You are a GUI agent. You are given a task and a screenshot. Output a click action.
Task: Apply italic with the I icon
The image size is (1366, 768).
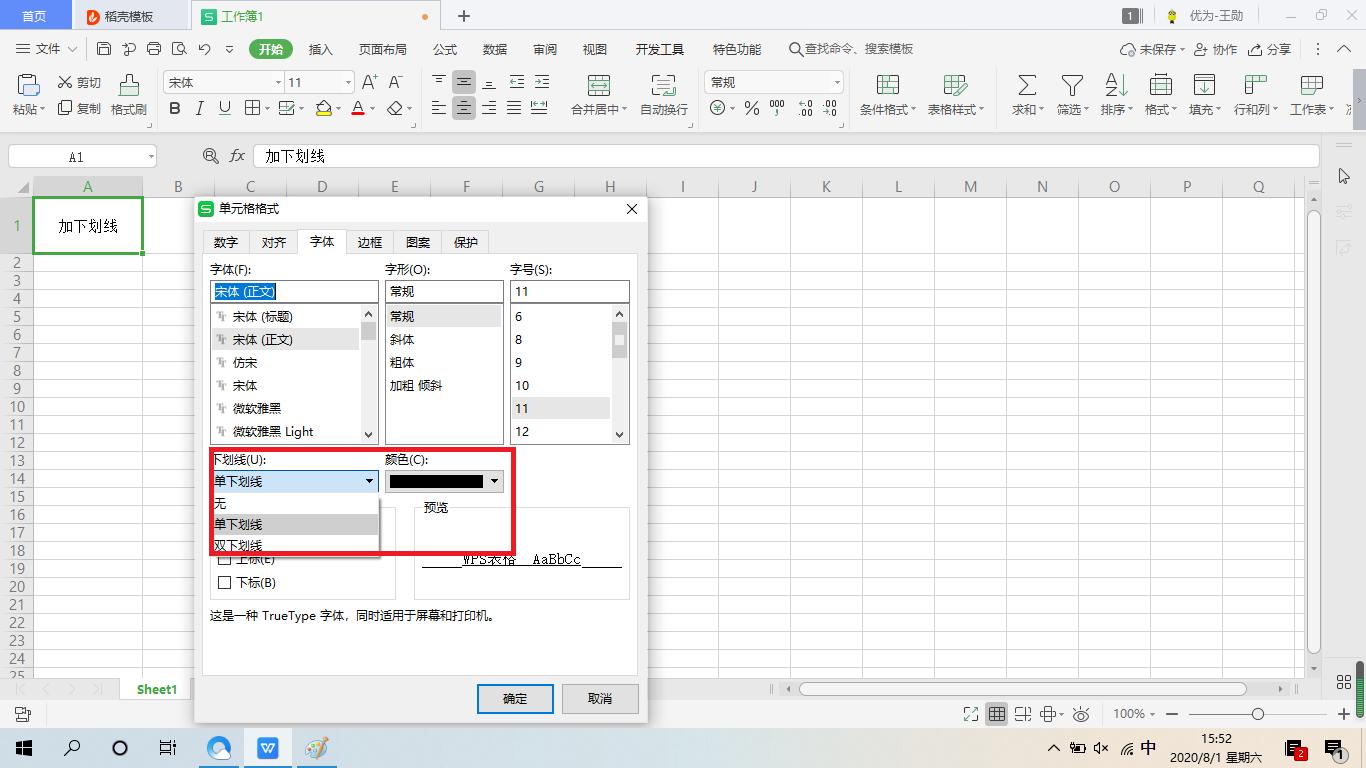[200, 108]
